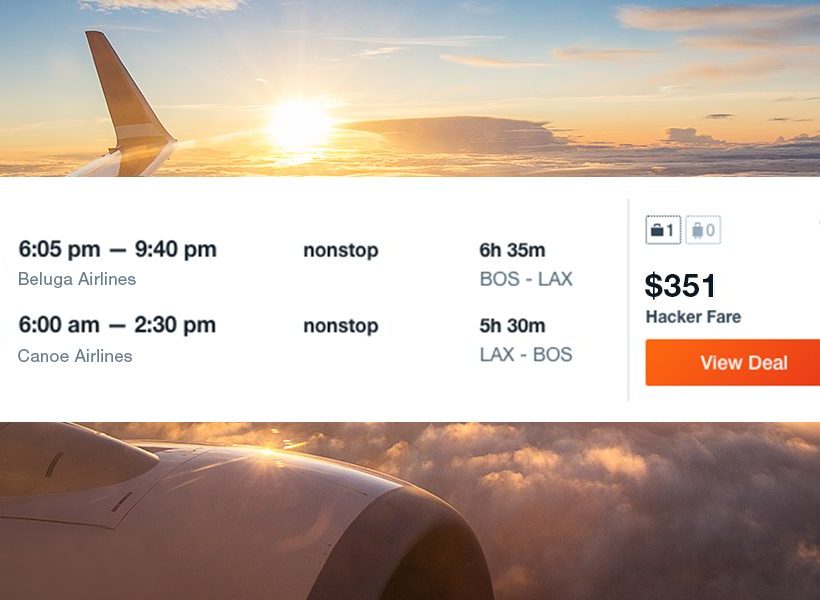Screen dimensions: 820x600
Task: Click the nonstop label on the outbound flight
Action: 339,250
